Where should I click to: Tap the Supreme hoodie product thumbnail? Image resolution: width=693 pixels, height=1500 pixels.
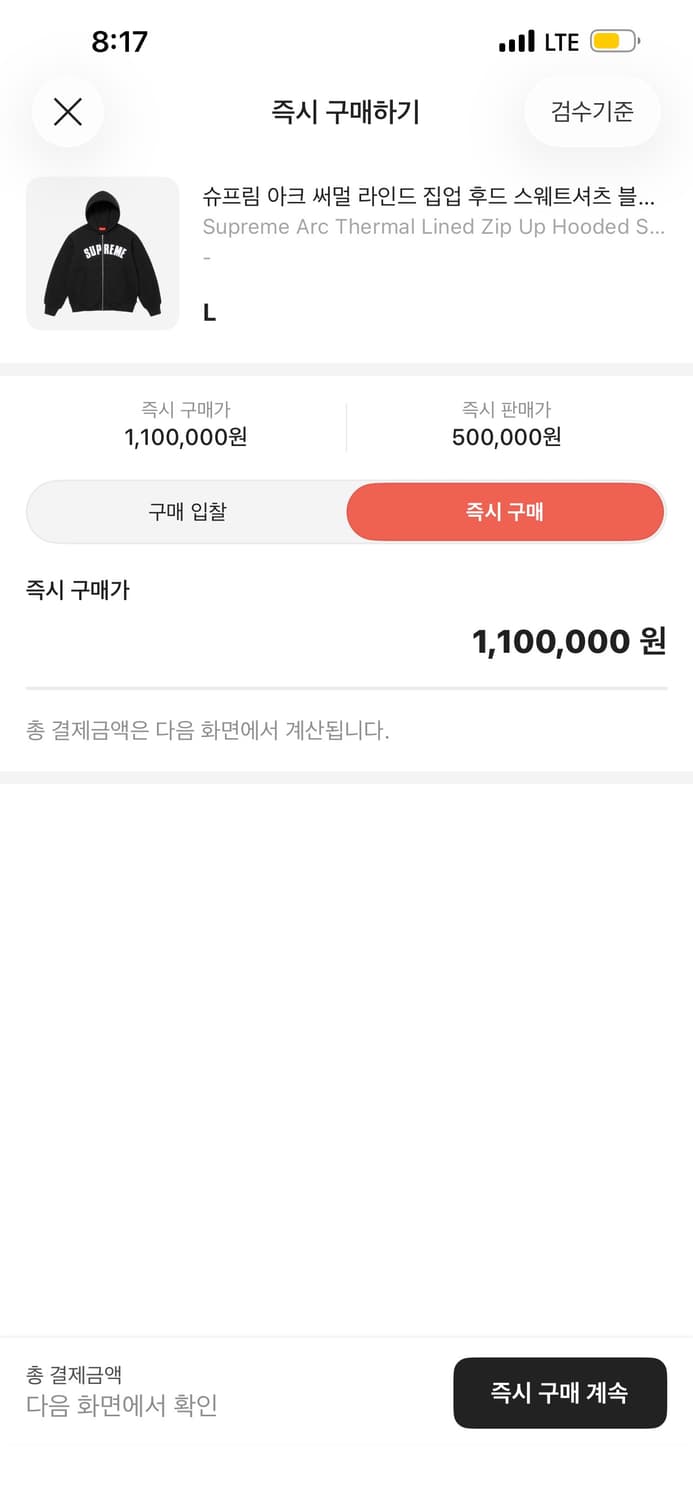click(102, 252)
